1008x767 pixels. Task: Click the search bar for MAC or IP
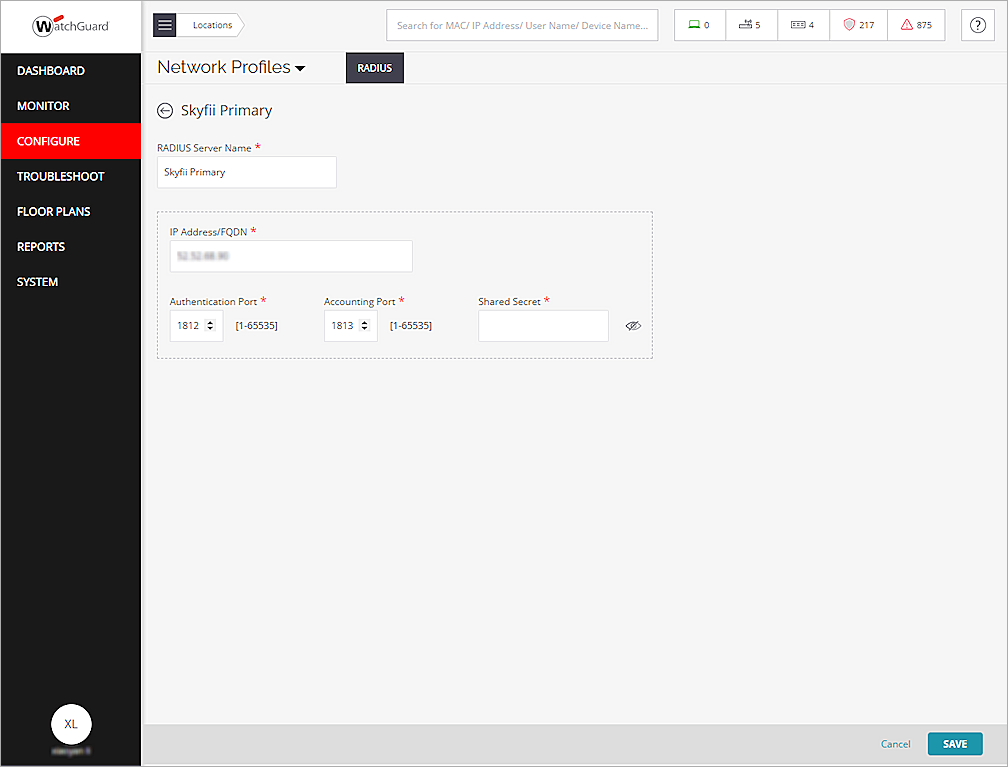[x=522, y=24]
